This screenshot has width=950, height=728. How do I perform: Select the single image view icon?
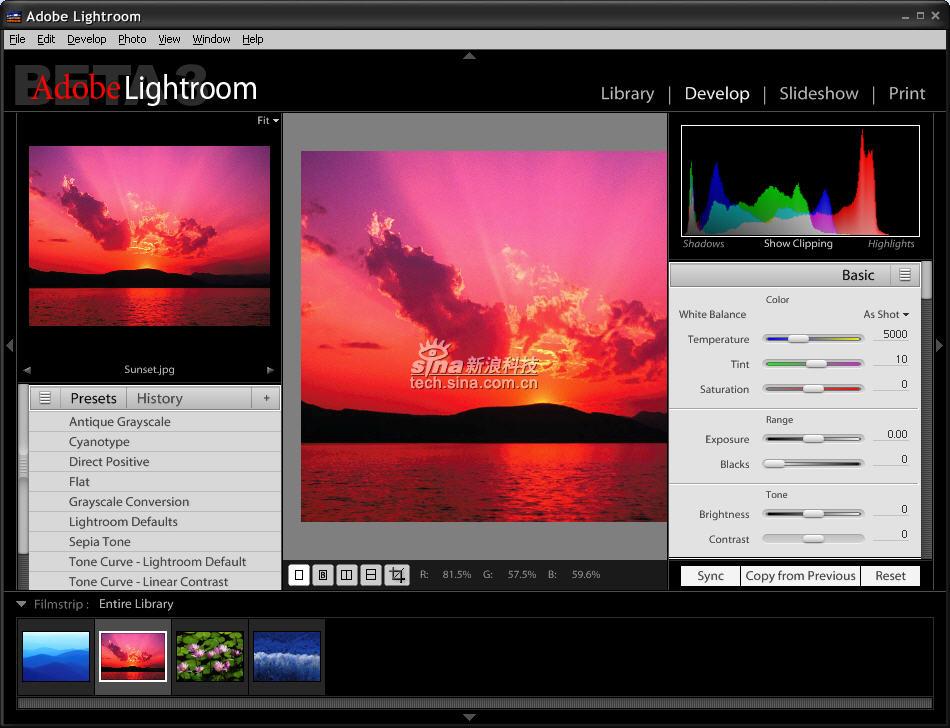(x=299, y=575)
